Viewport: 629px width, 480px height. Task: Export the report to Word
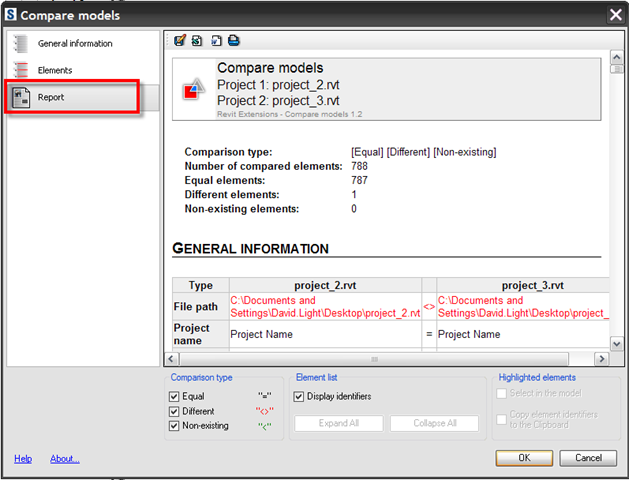pos(216,41)
